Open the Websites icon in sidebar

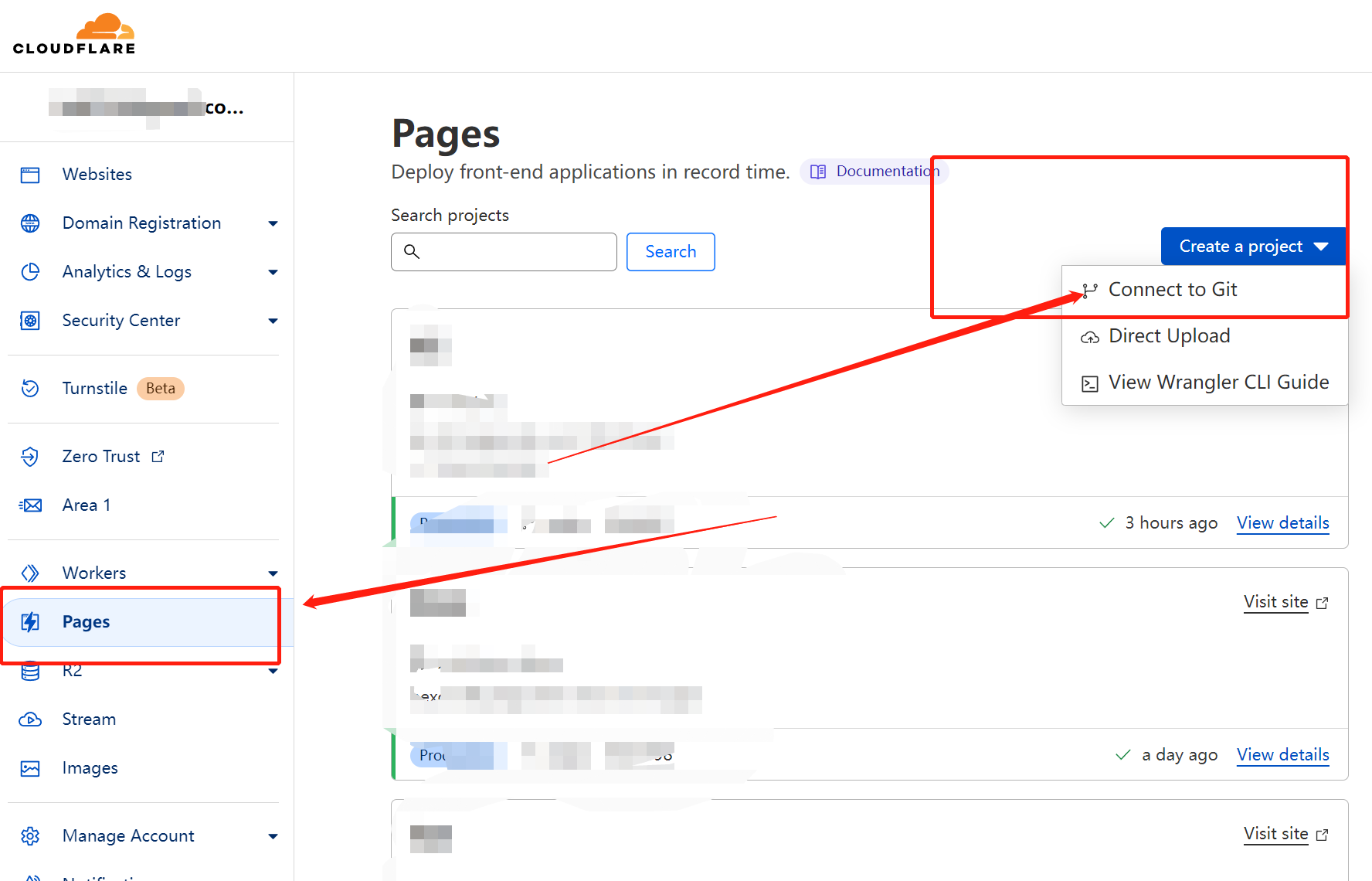point(30,175)
